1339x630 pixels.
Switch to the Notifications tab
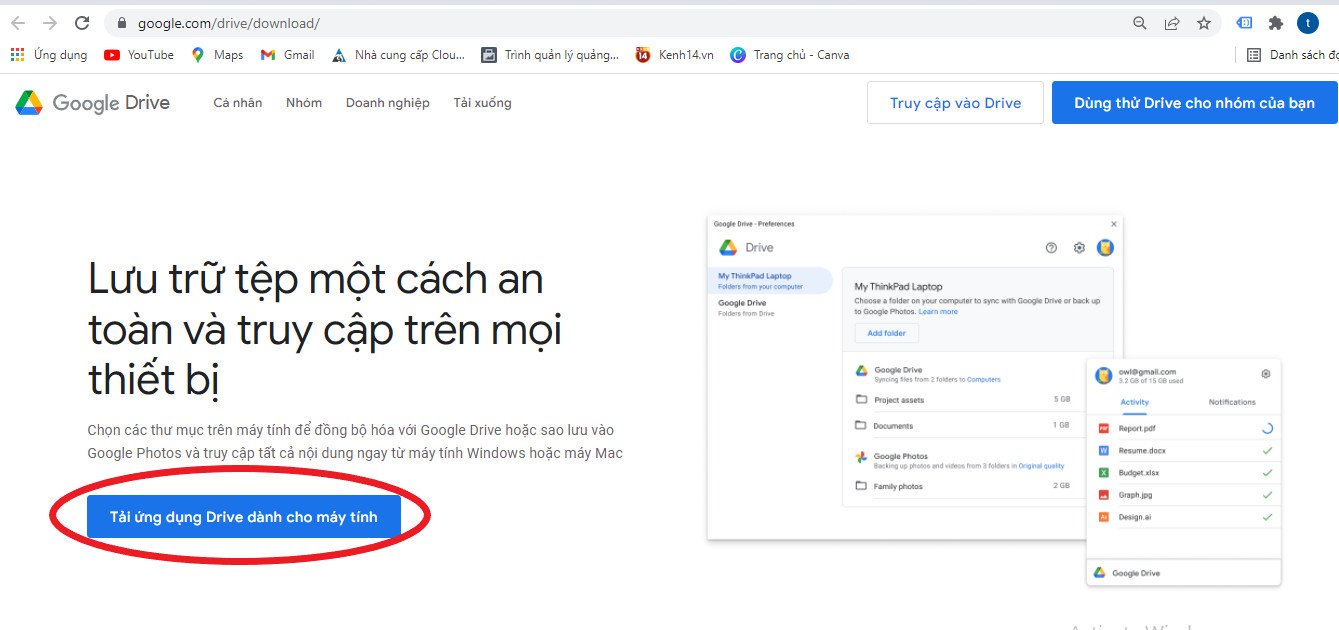1233,401
